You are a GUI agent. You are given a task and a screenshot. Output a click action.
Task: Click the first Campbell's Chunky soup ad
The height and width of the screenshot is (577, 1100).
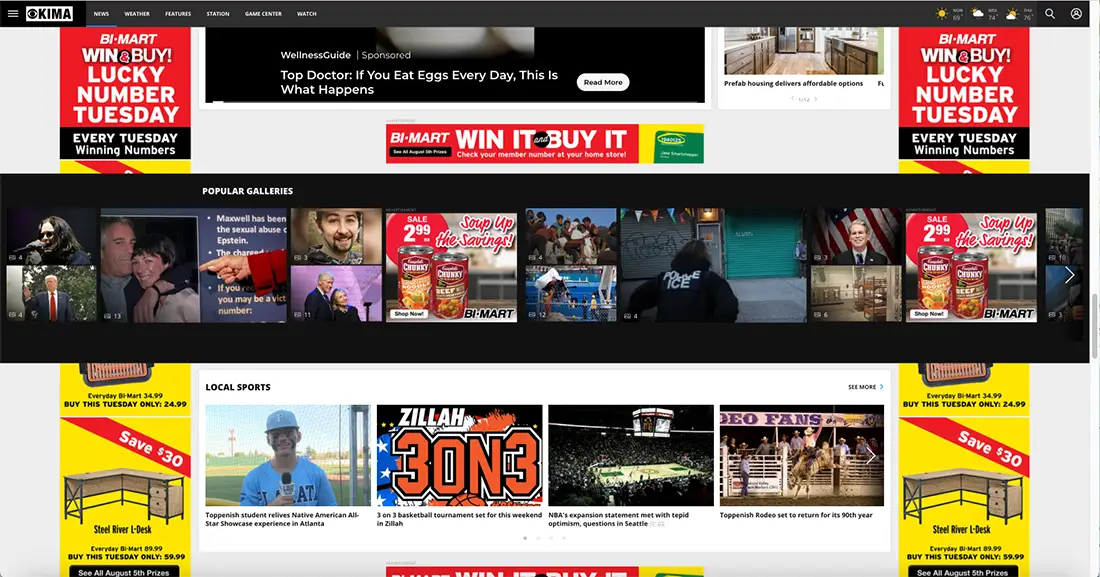coord(451,267)
